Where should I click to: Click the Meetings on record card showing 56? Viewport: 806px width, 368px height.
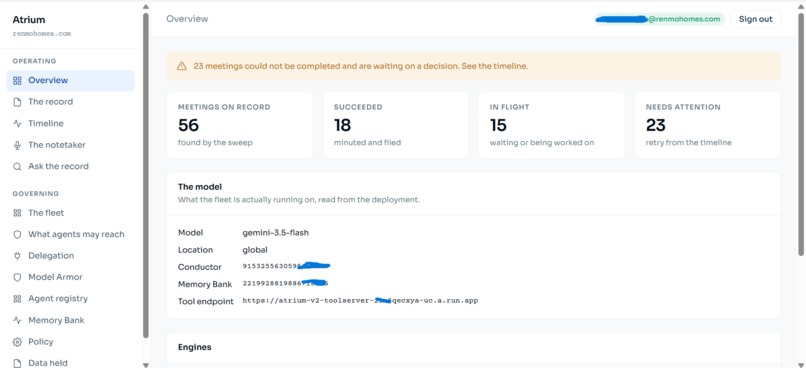(x=240, y=125)
